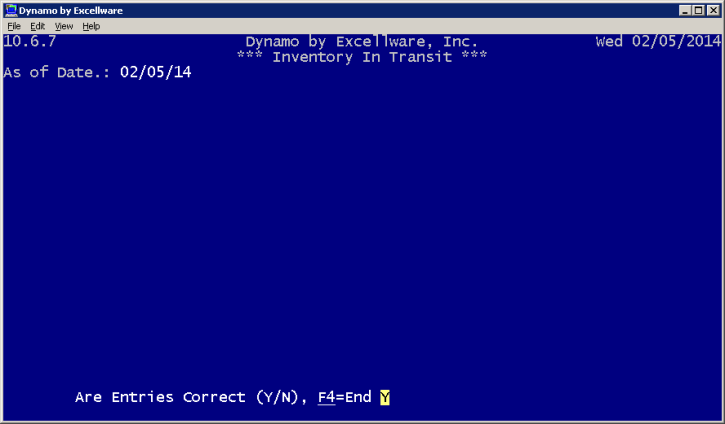
Task: Click the Dynamo by Excellware, Inc. header
Action: 362,42
